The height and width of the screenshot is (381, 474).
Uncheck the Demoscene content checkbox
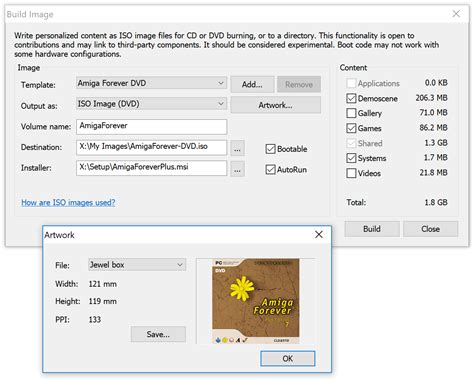click(351, 98)
